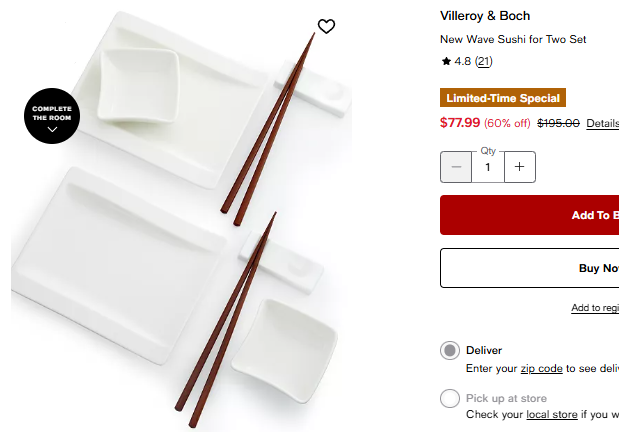Click the heart favorite icon
Screen dimensions: 619x436
coord(326,26)
